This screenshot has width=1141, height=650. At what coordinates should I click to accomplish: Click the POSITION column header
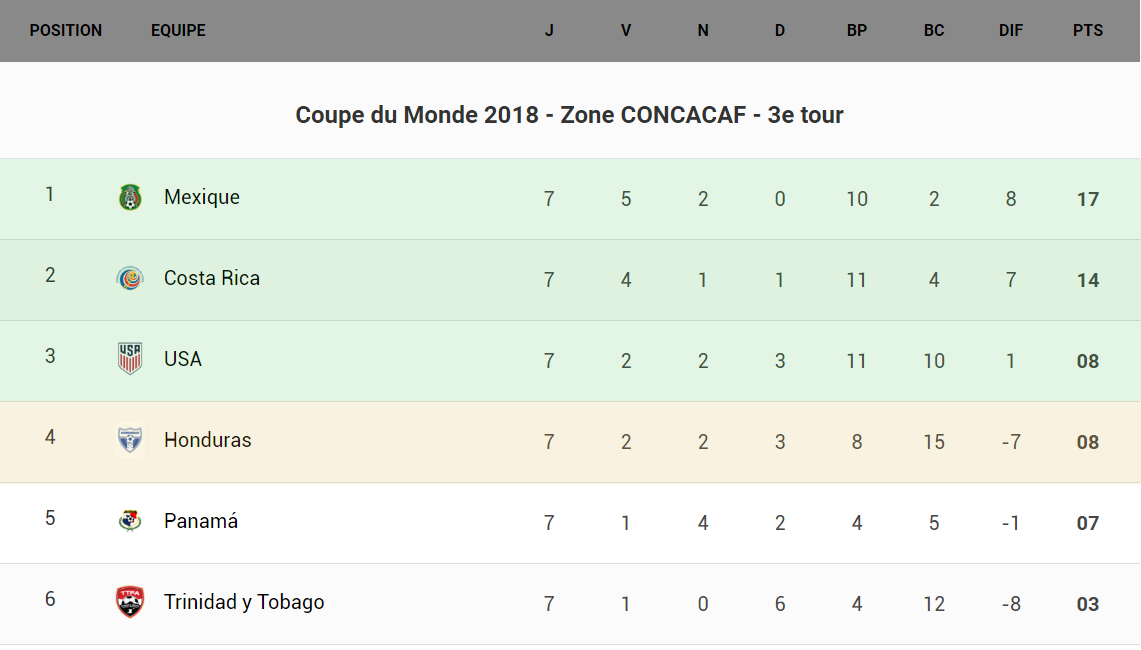tap(66, 31)
